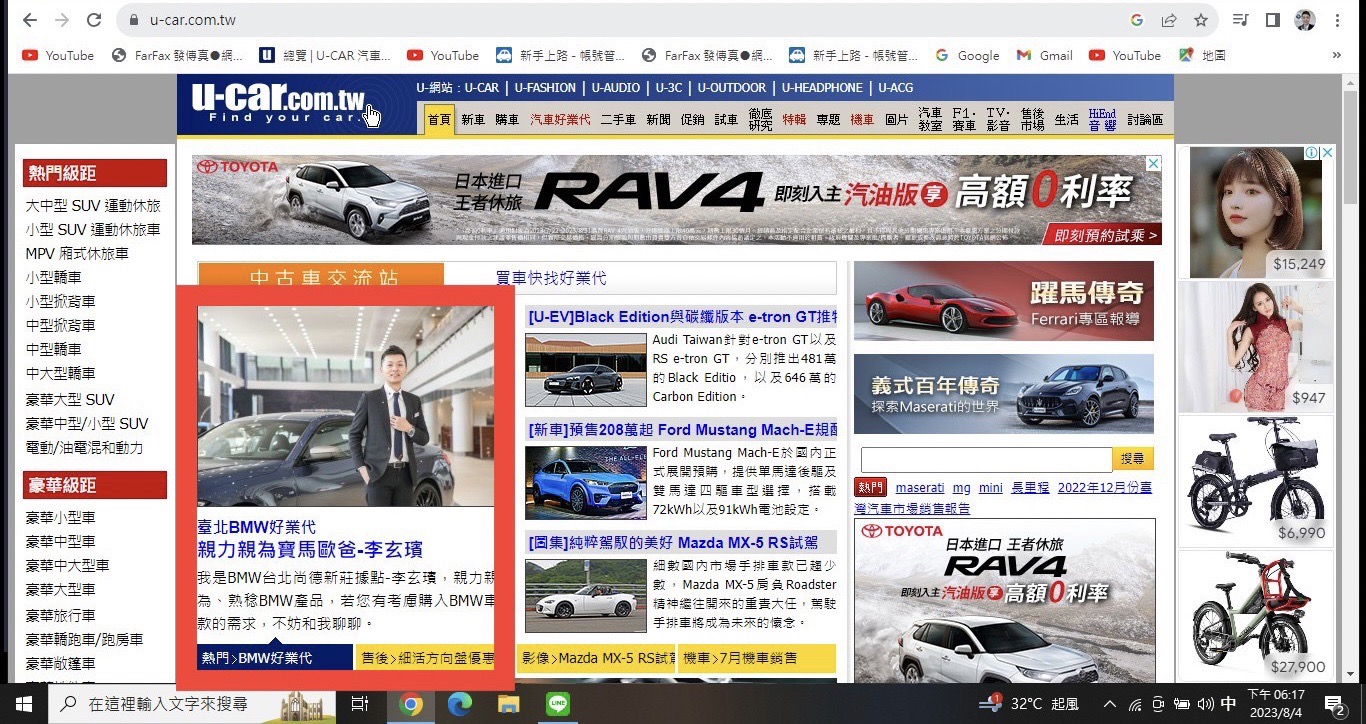Open the Mazda MX-5 RS thumbnail
This screenshot has height=724, width=1366.
[586, 596]
